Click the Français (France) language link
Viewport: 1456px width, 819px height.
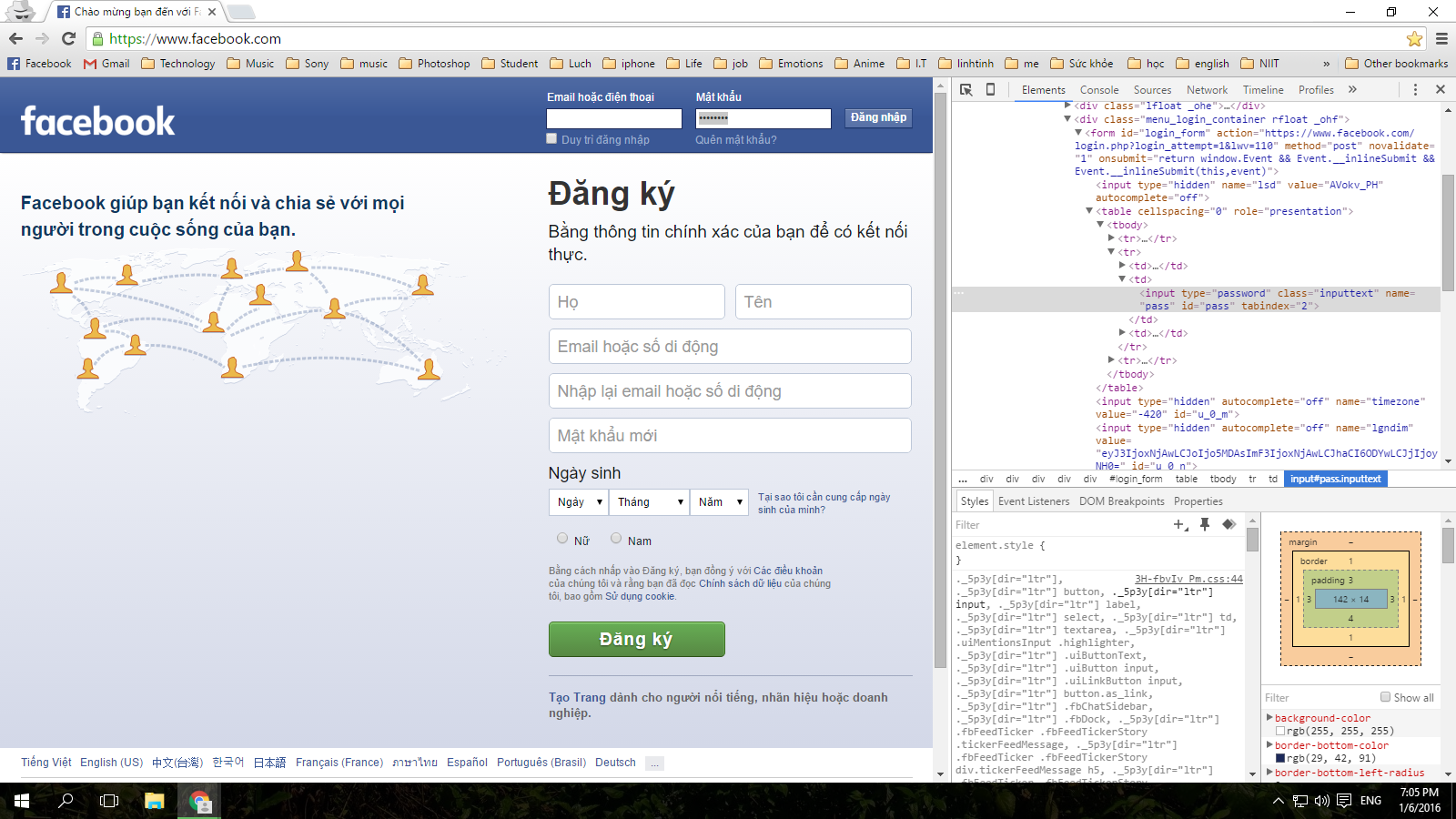coord(339,763)
